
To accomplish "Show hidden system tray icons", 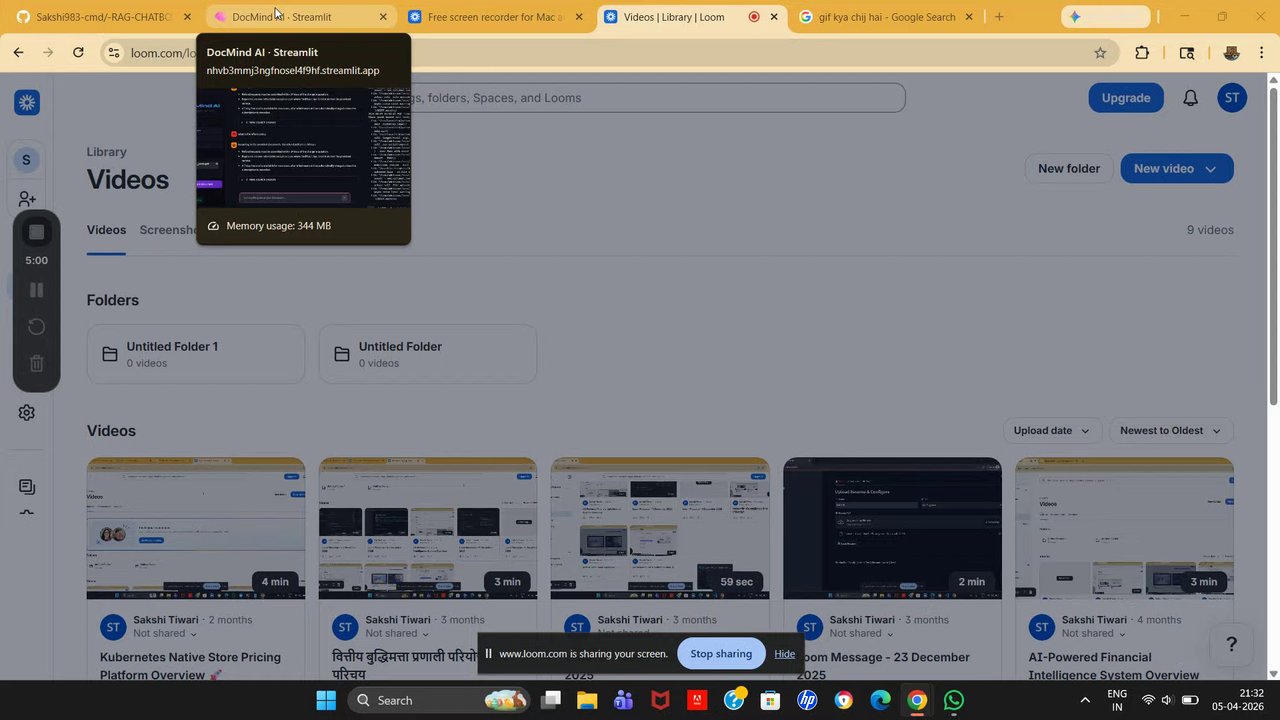I will click(1085, 700).
